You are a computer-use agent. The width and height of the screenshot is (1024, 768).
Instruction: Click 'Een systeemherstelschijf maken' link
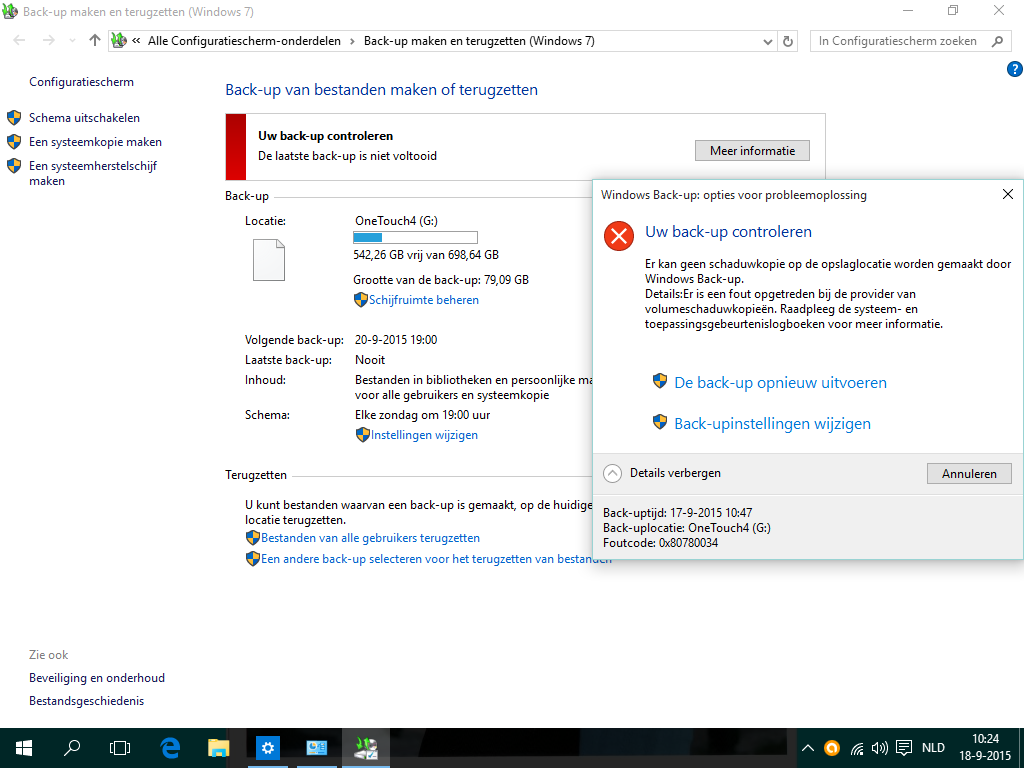tap(93, 173)
